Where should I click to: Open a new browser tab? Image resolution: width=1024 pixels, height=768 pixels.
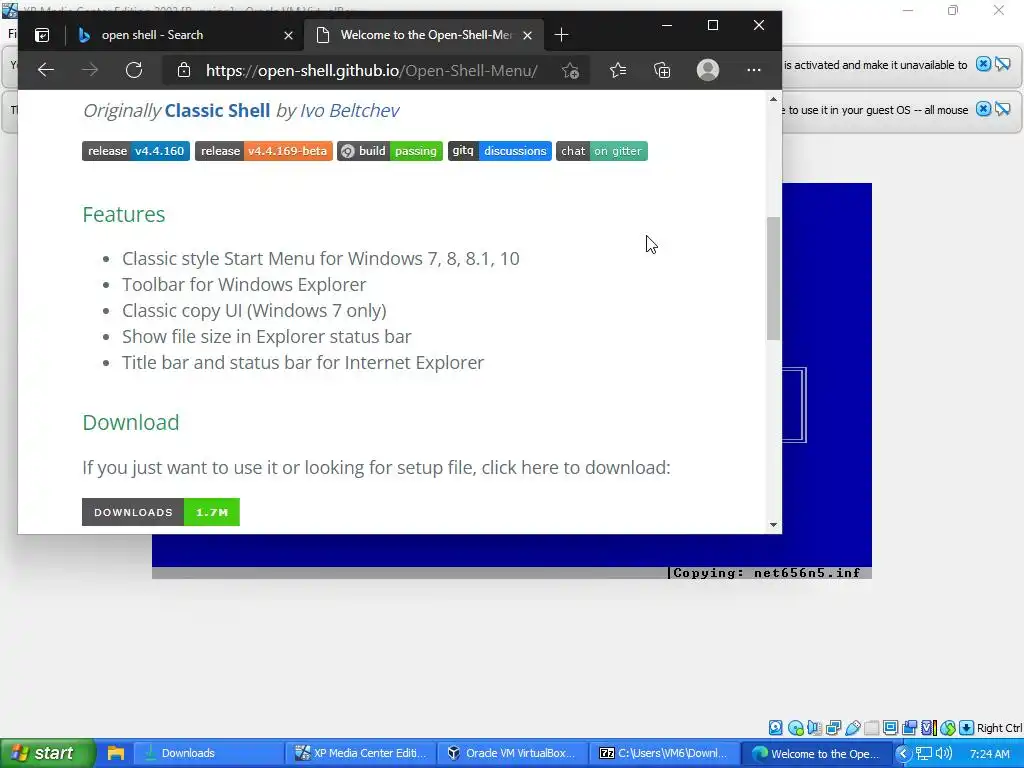tap(561, 35)
